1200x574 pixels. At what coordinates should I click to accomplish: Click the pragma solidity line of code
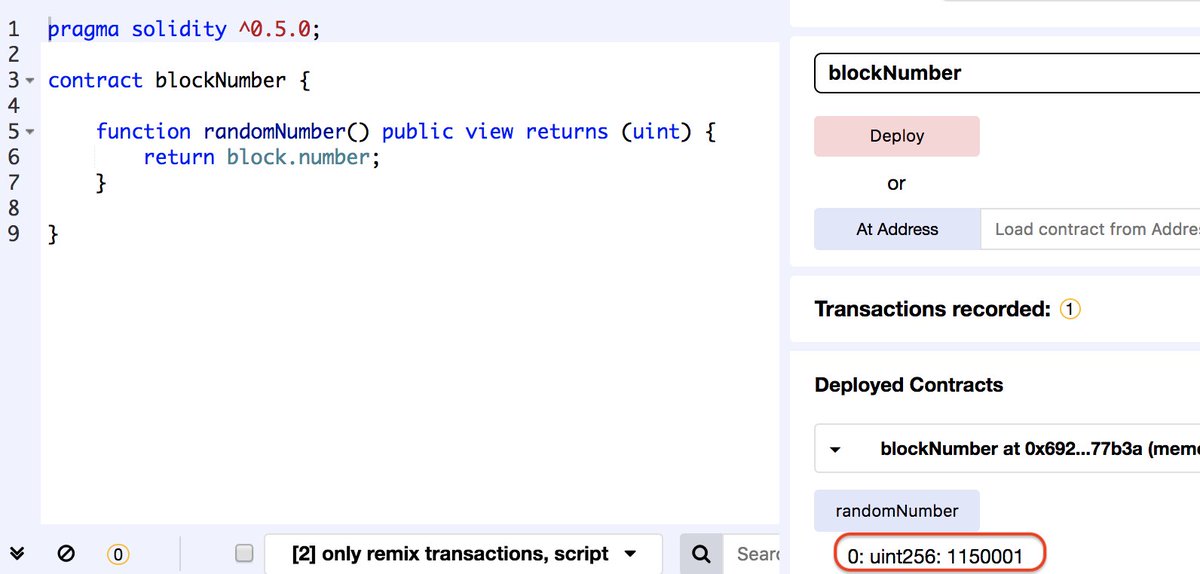tap(185, 29)
